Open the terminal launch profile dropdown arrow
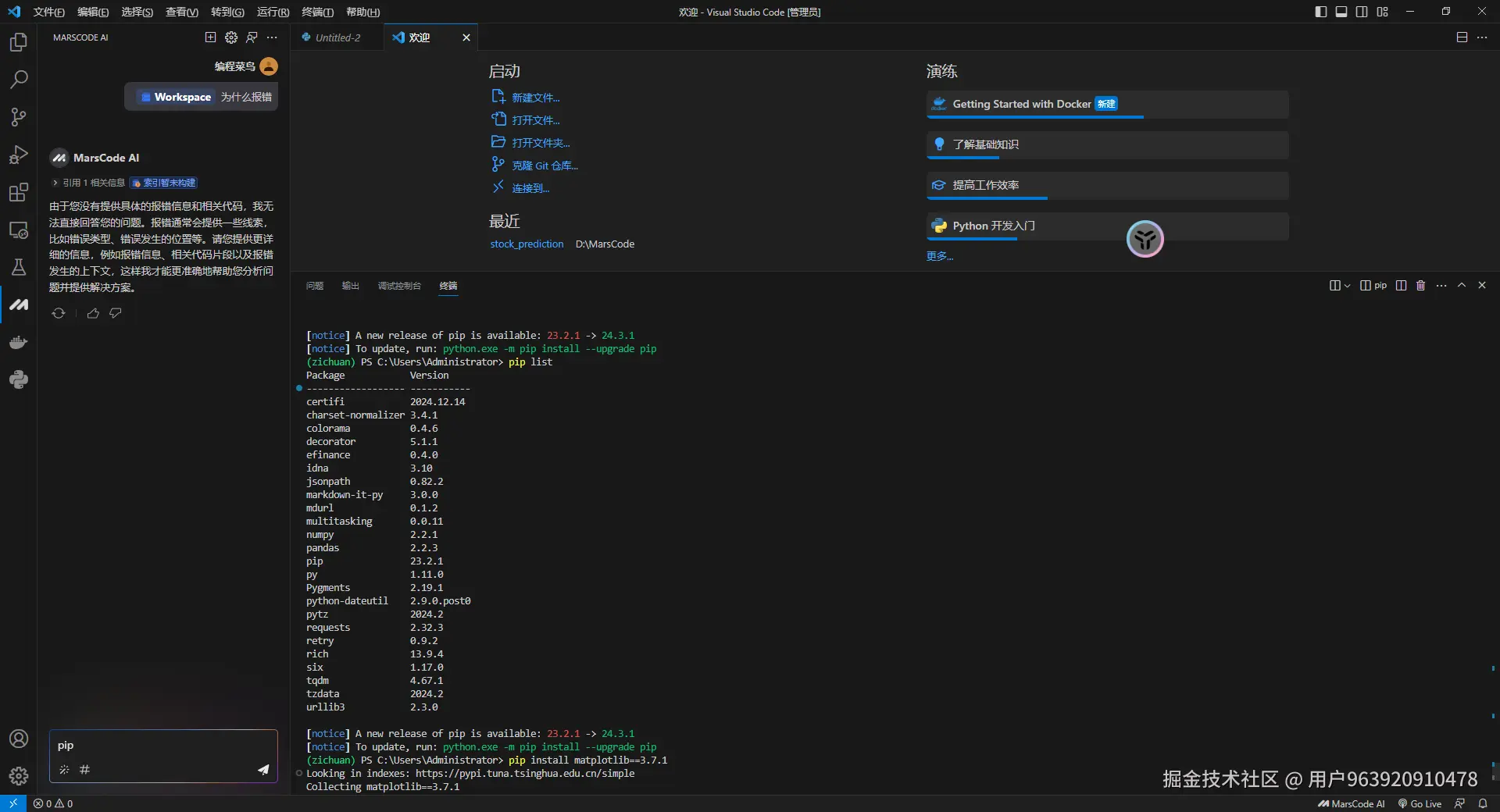This screenshot has height=812, width=1500. 1347,286
